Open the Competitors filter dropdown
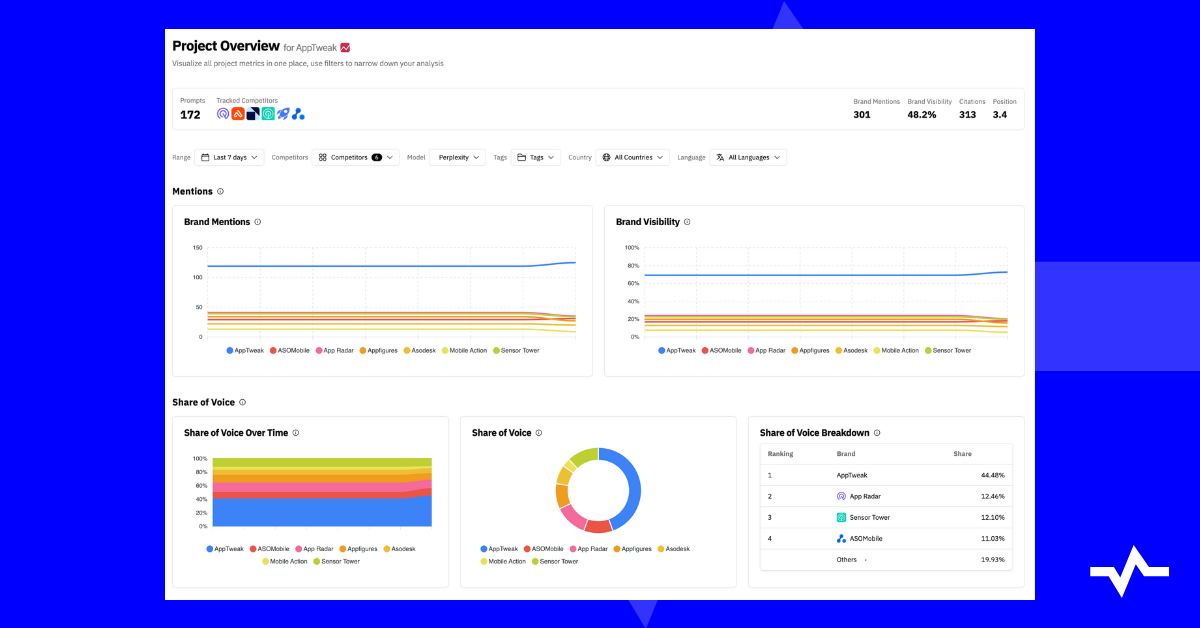The image size is (1200, 628). (x=355, y=157)
